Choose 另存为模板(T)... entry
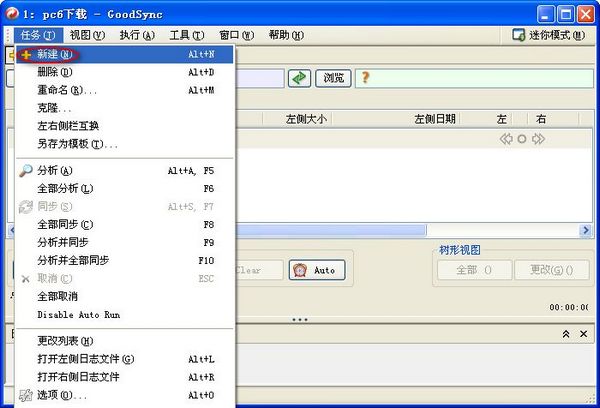Viewport: 600px width, 408px height. tap(124, 144)
